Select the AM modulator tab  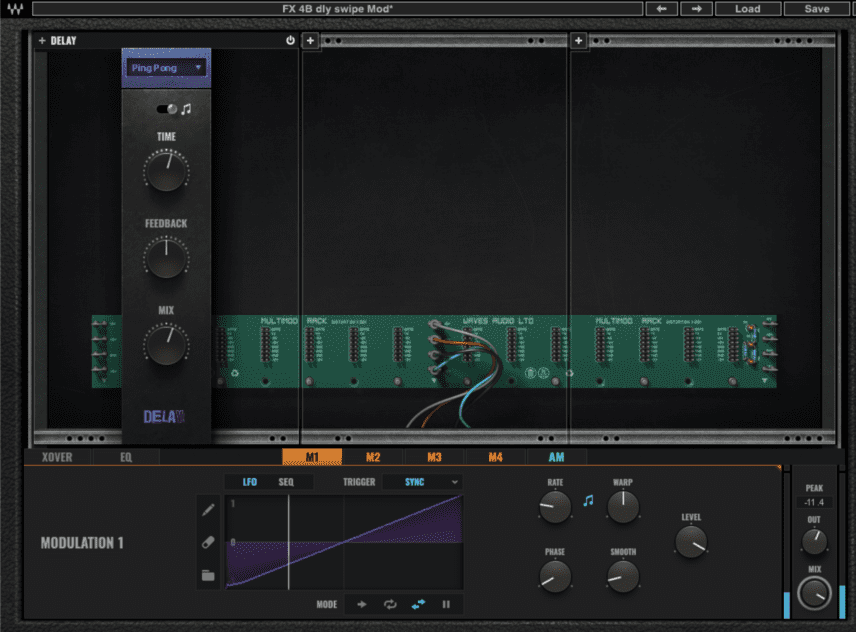click(x=556, y=457)
